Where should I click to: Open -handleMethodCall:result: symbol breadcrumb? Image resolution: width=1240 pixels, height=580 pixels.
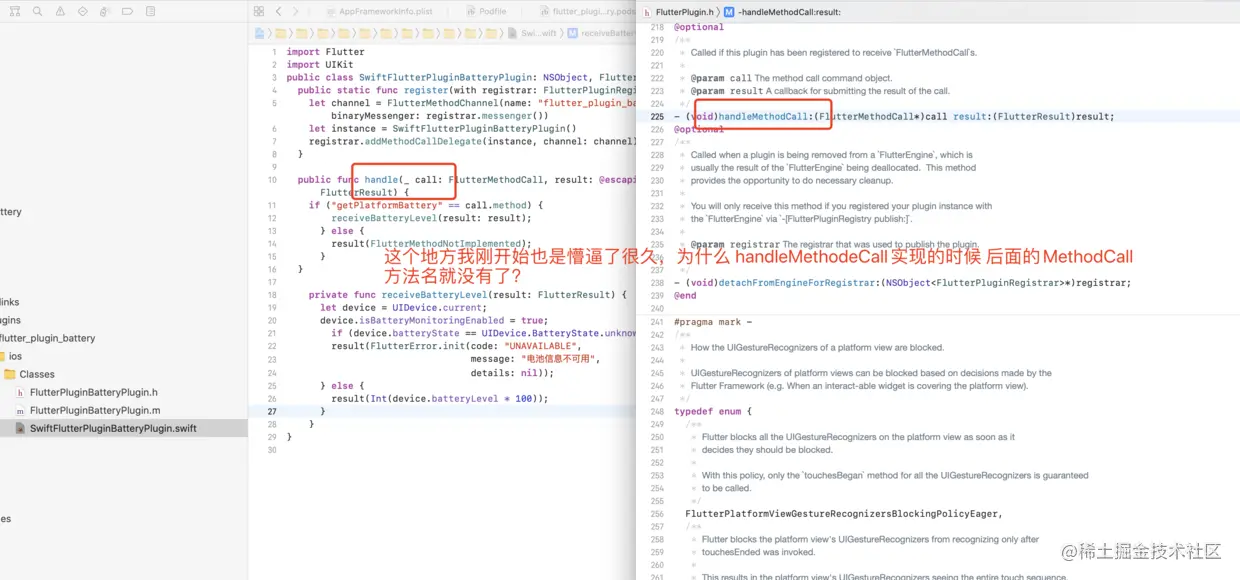[x=782, y=12]
